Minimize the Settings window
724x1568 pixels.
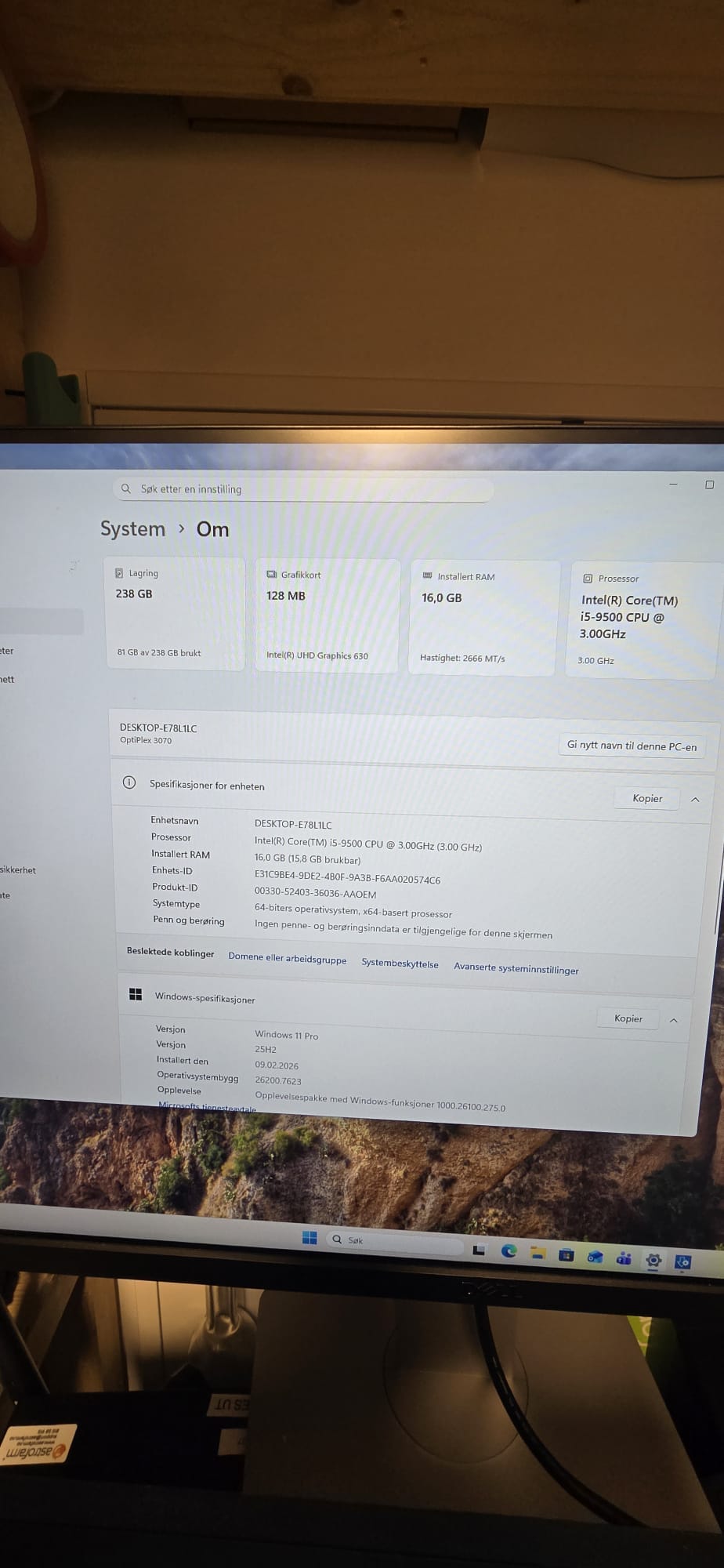coord(673,484)
